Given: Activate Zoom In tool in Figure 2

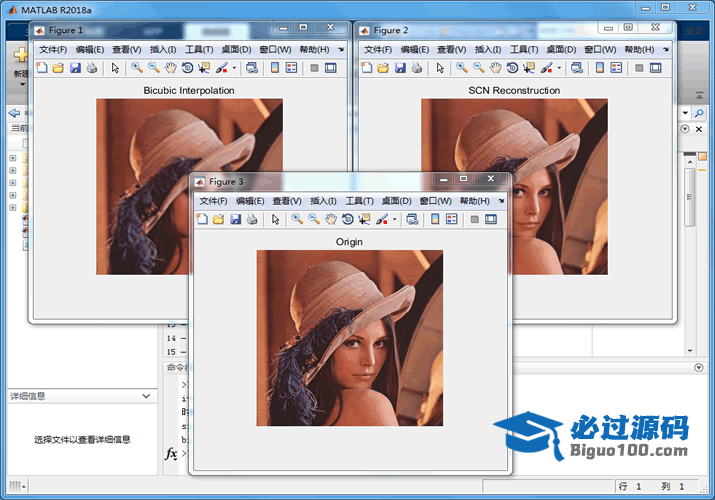Looking at the screenshot, I should 462,68.
